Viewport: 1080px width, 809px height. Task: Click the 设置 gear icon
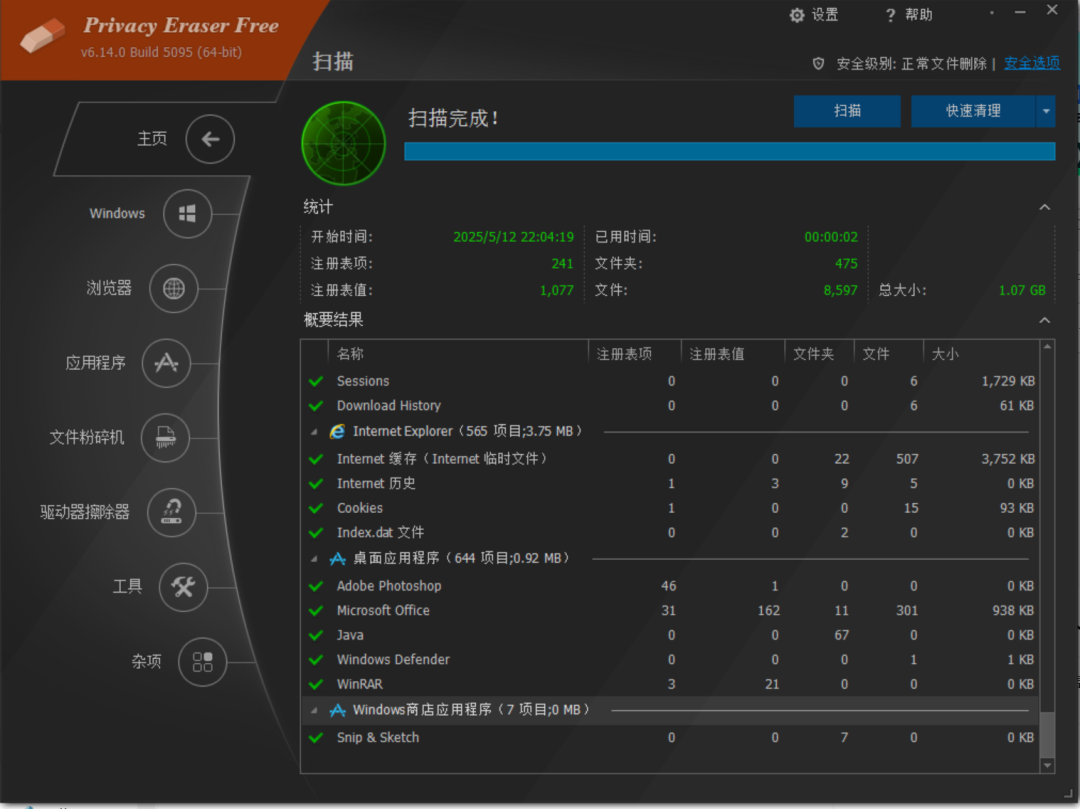coord(797,15)
